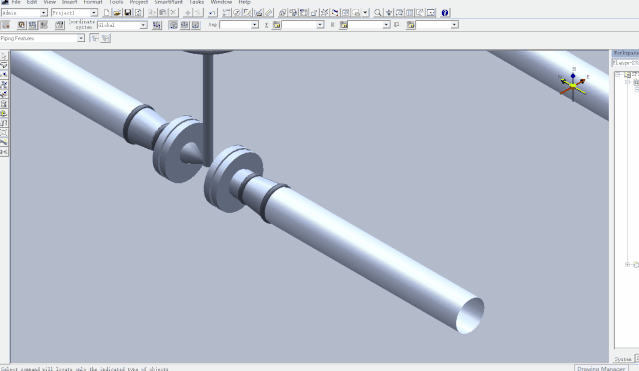Activate the Zoom magnifier tool
Screen dimensions: 639x371
(x=378, y=13)
